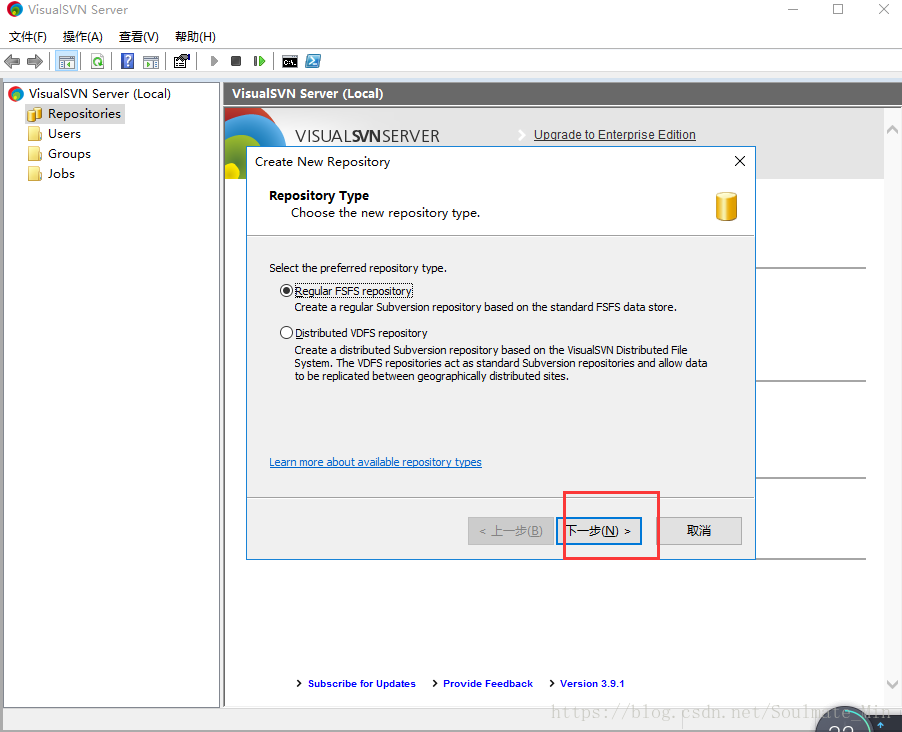Select Distributed VDFS repository radio button
This screenshot has height=732, width=902.
point(286,333)
